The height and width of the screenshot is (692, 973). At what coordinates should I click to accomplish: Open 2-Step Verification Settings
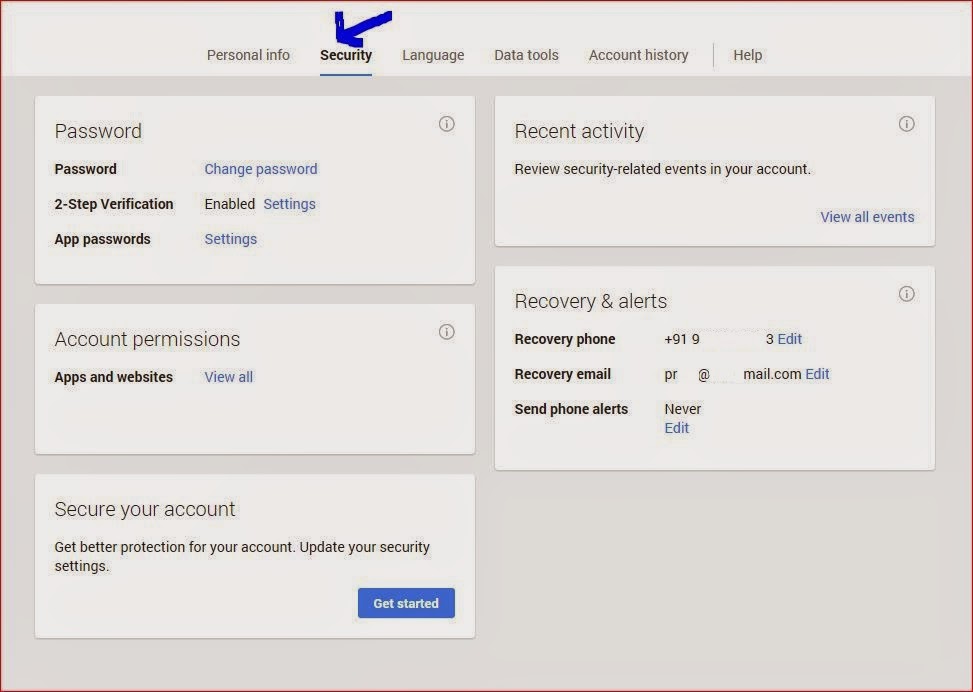pyautogui.click(x=289, y=203)
